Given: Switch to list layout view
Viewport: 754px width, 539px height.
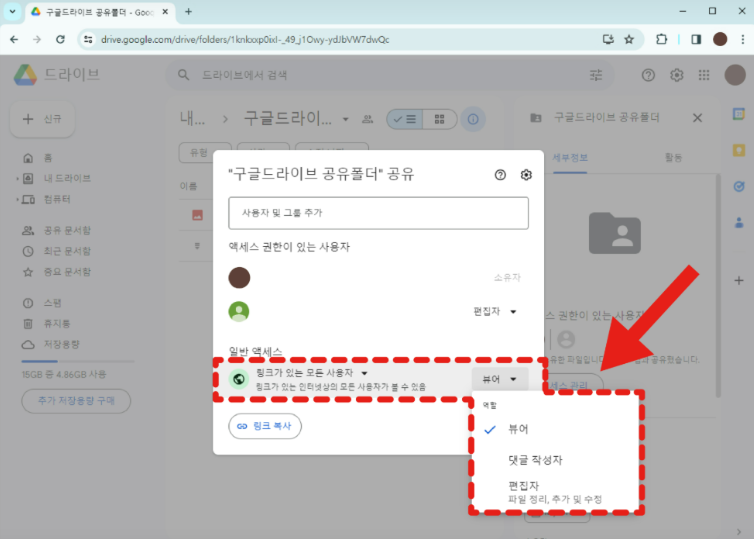Looking at the screenshot, I should pos(405,119).
